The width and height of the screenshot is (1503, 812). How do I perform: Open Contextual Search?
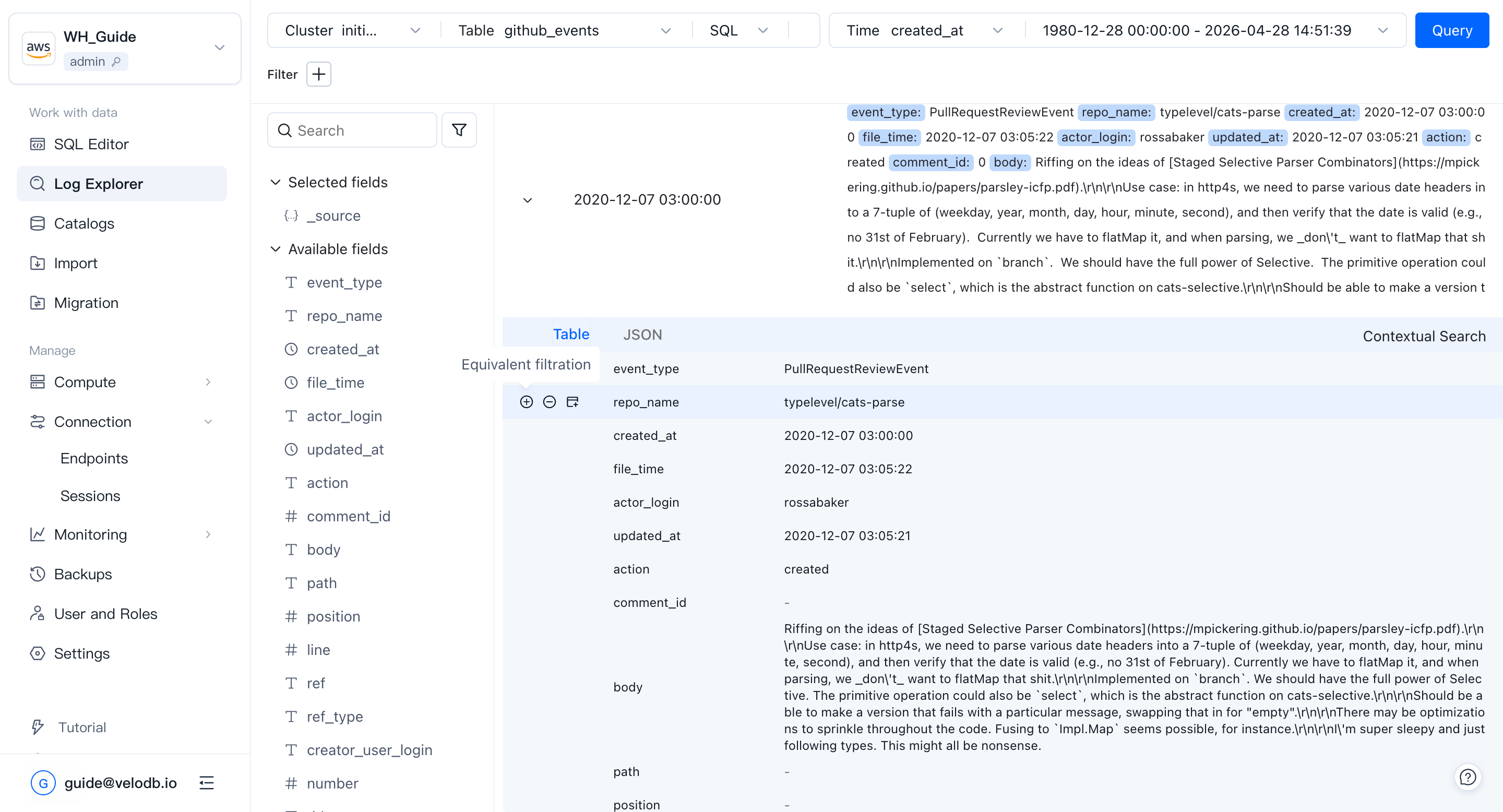[x=1424, y=336]
